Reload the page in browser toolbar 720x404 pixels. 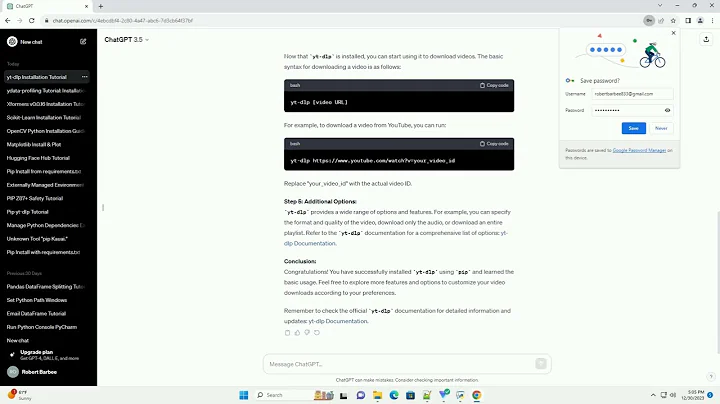[x=32, y=21]
